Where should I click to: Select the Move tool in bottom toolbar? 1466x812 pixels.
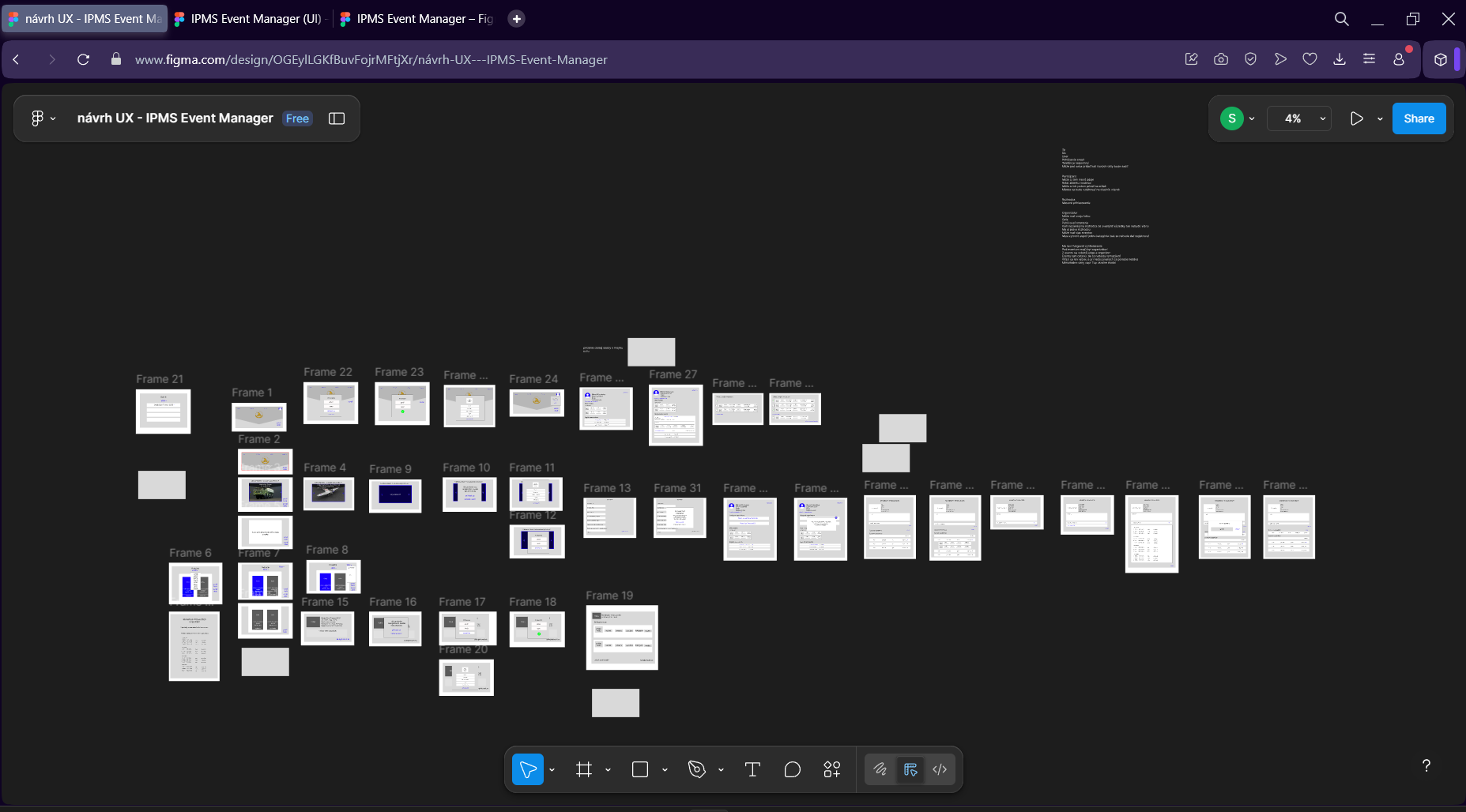pyautogui.click(x=528, y=769)
